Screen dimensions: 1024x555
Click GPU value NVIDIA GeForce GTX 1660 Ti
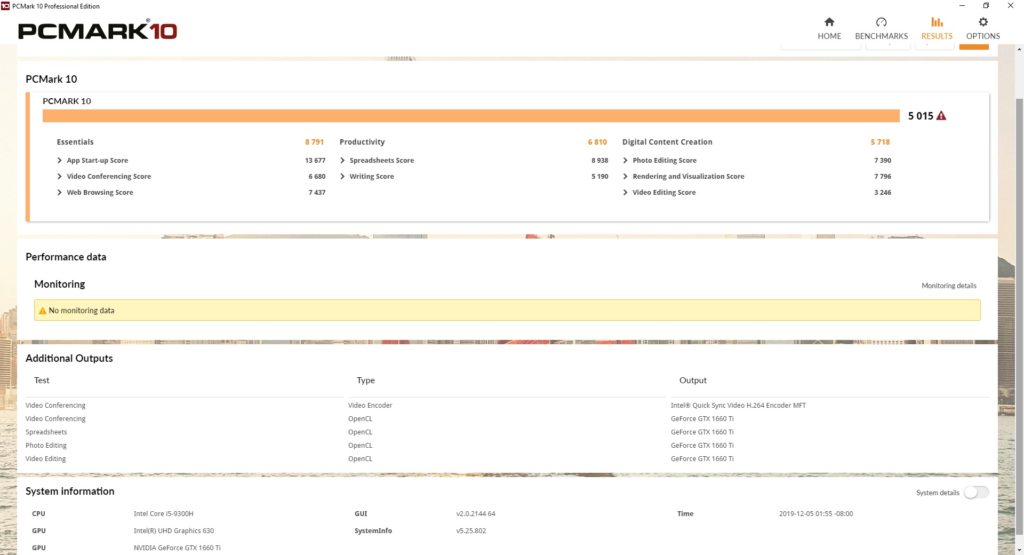click(177, 548)
